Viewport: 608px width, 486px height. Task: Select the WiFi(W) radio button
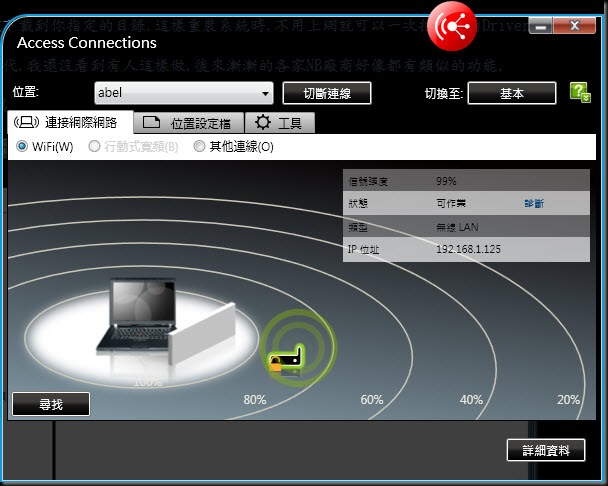pos(22,146)
